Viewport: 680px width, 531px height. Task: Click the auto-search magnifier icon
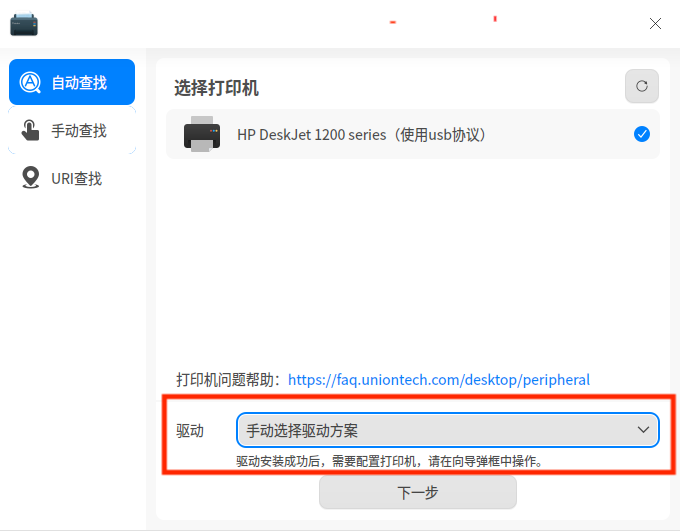(x=30, y=82)
